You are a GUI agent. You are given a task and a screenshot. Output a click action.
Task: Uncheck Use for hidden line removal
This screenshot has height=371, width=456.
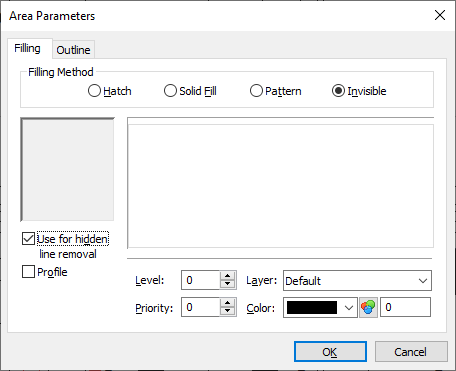click(28, 239)
